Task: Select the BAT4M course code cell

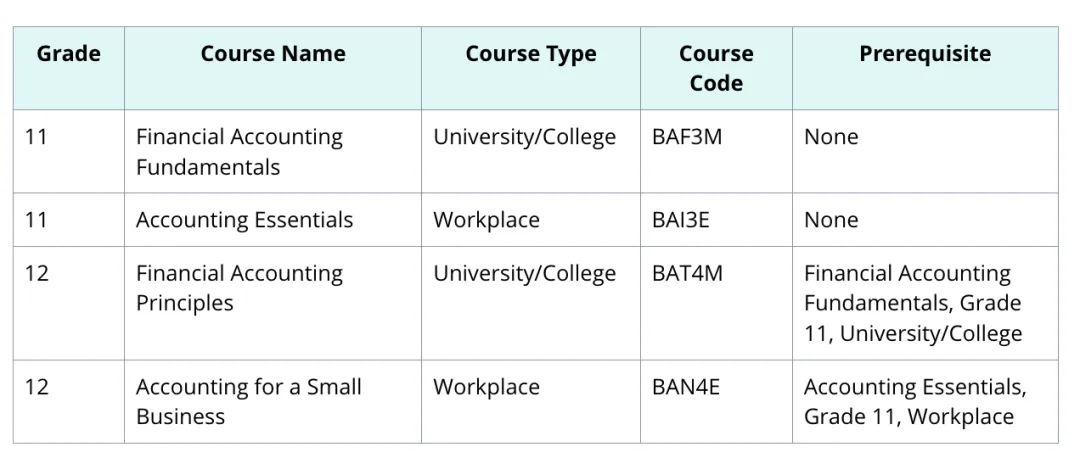Action: point(686,273)
